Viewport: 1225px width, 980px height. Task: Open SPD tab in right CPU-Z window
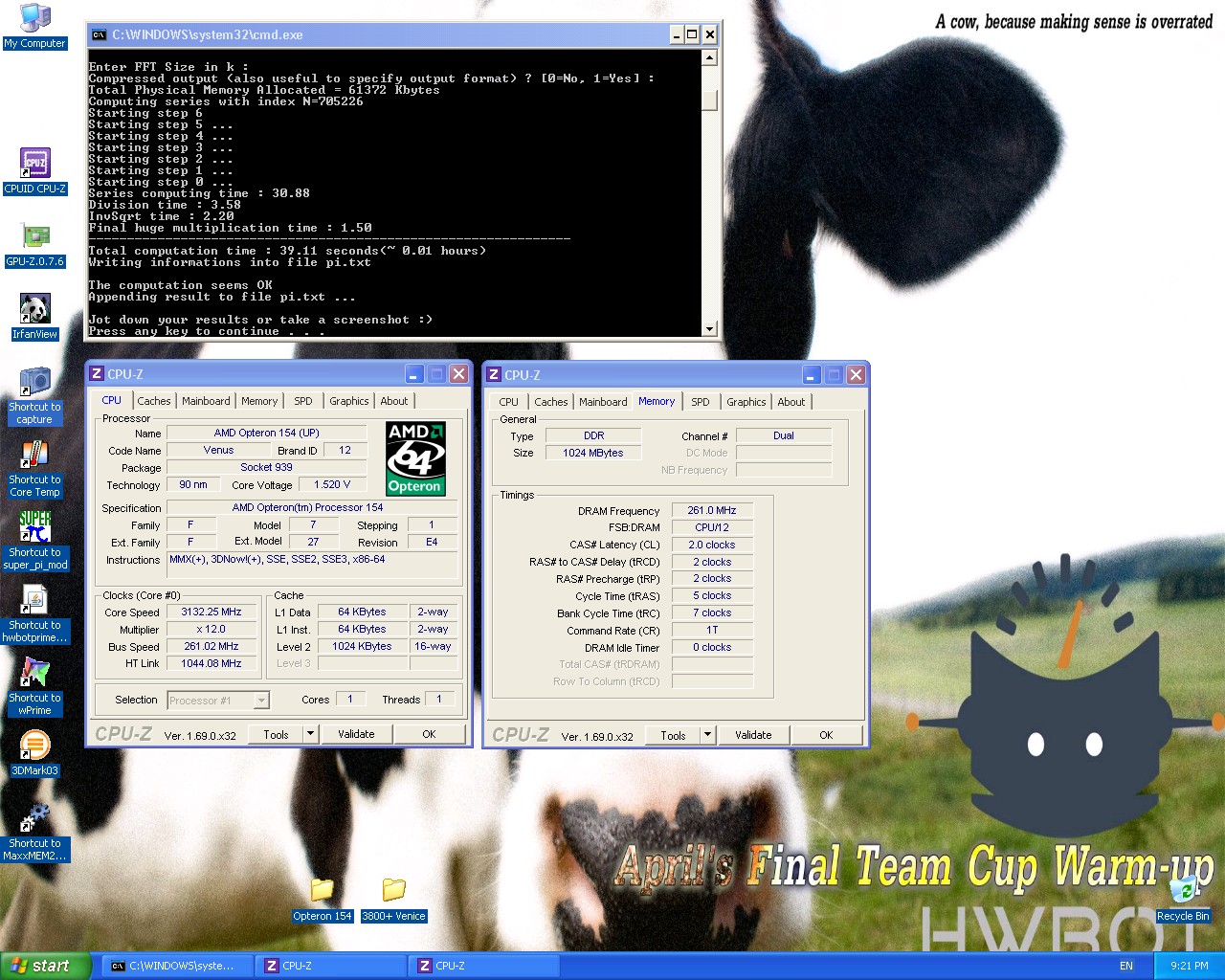(x=701, y=402)
